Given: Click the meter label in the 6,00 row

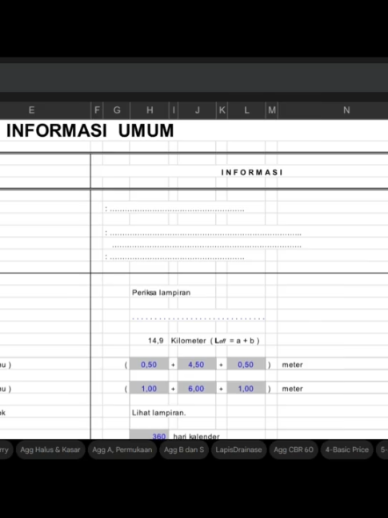Looking at the screenshot, I should pyautogui.click(x=292, y=389).
